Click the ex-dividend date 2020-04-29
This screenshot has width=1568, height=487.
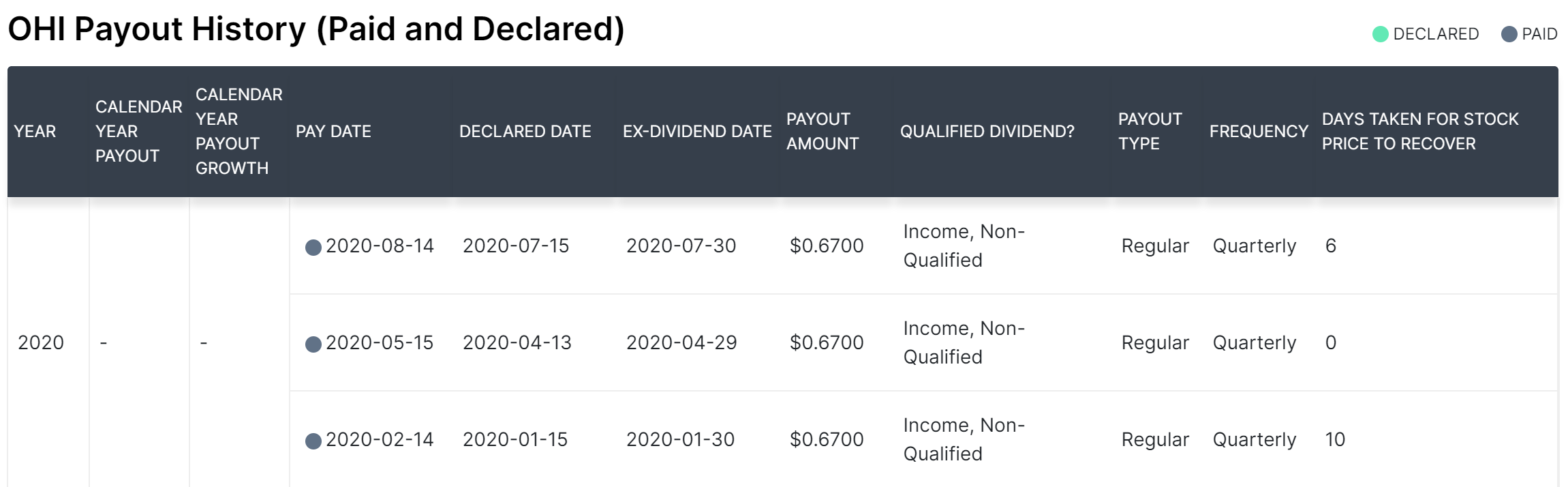[681, 342]
